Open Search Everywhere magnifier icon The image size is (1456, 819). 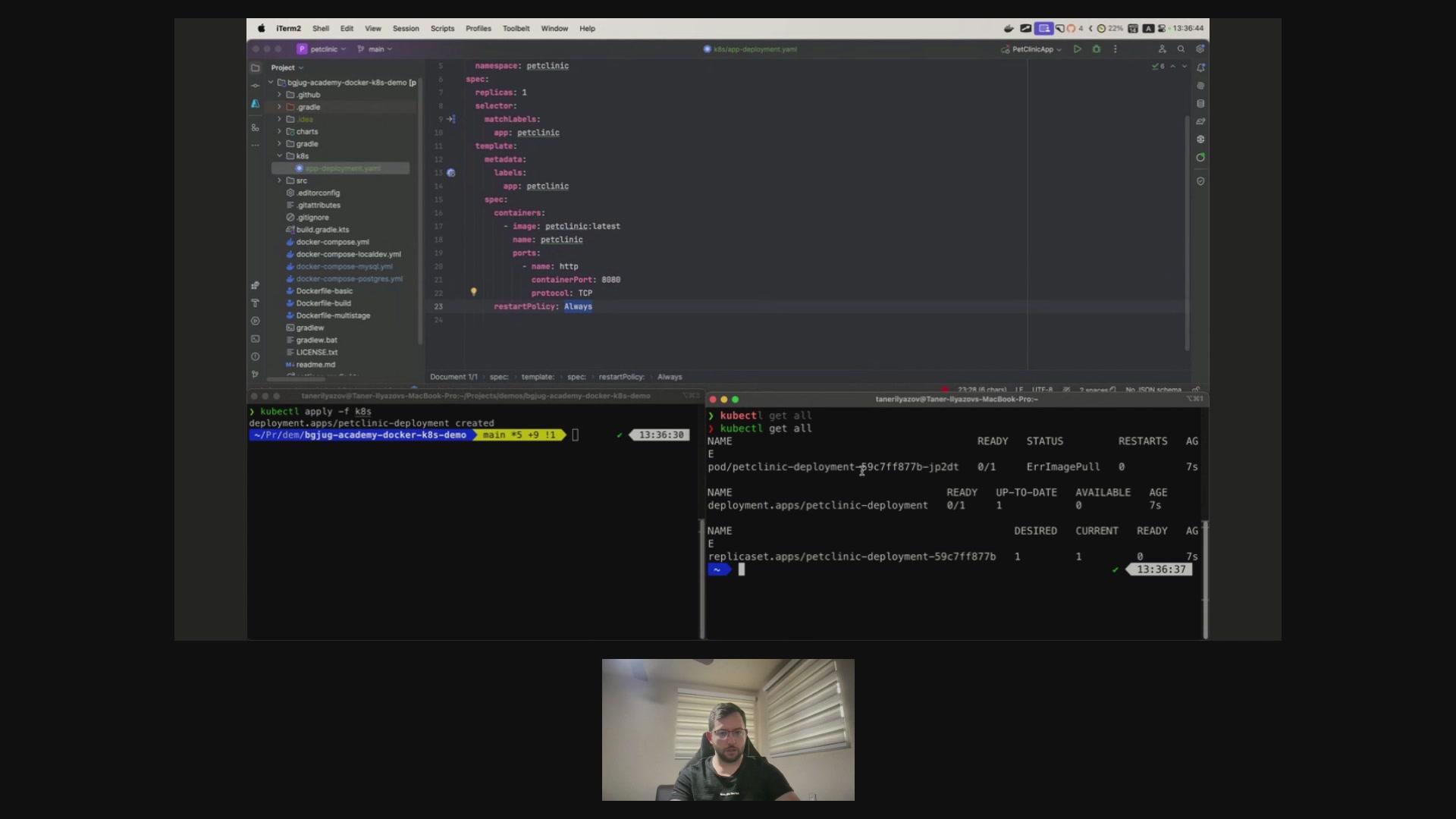click(1181, 49)
